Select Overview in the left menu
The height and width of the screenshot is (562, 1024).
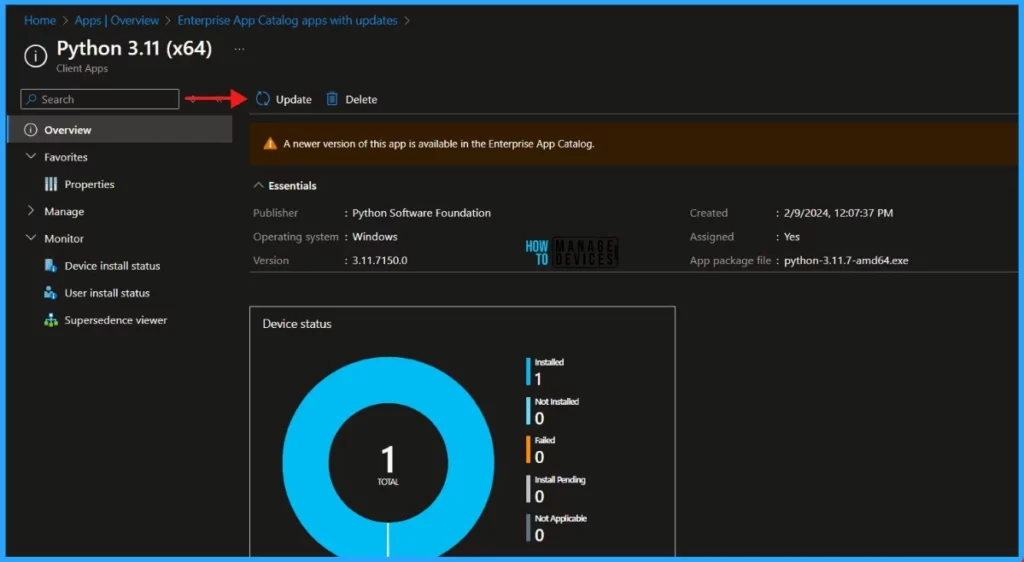tap(120, 129)
